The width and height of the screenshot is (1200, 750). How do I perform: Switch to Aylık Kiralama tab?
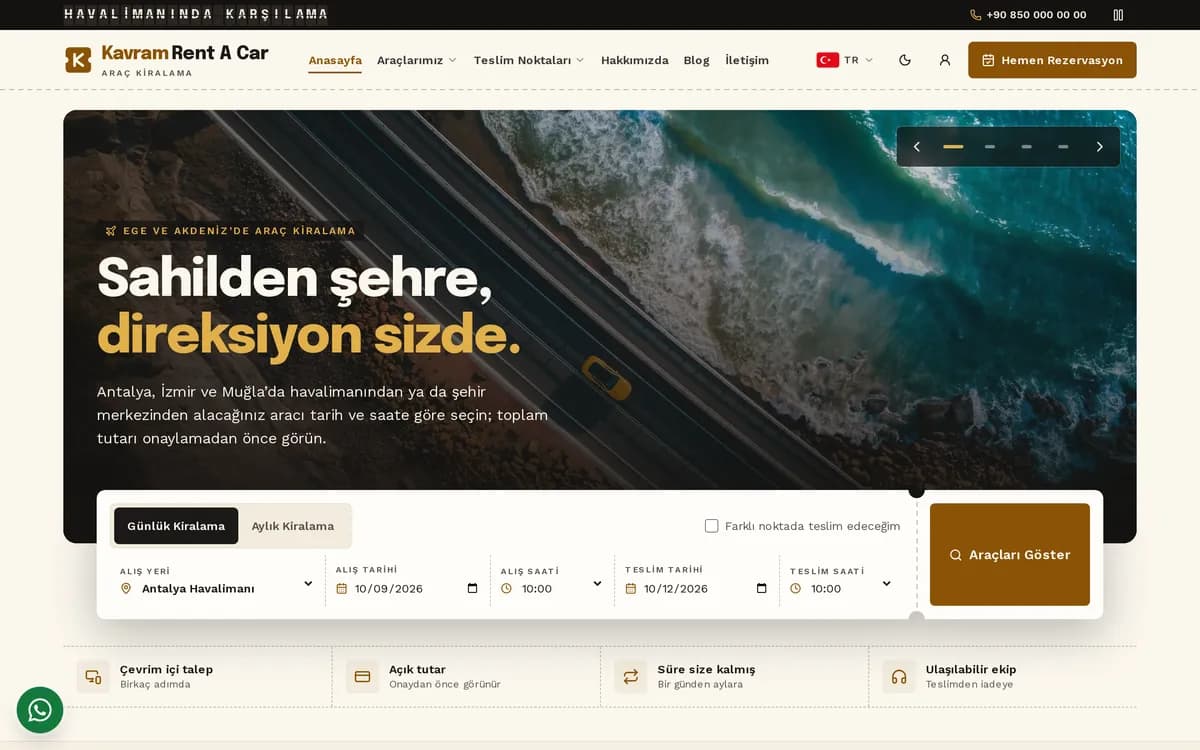tap(293, 526)
